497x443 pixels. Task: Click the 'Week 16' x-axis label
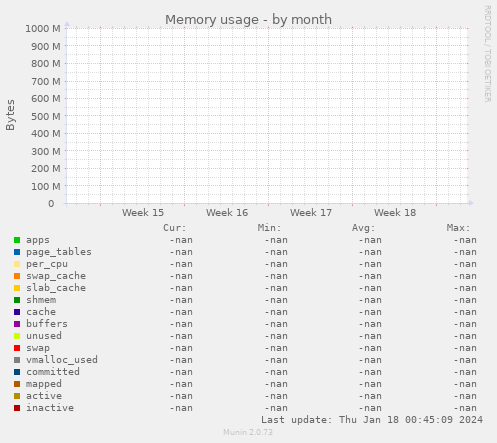(227, 213)
